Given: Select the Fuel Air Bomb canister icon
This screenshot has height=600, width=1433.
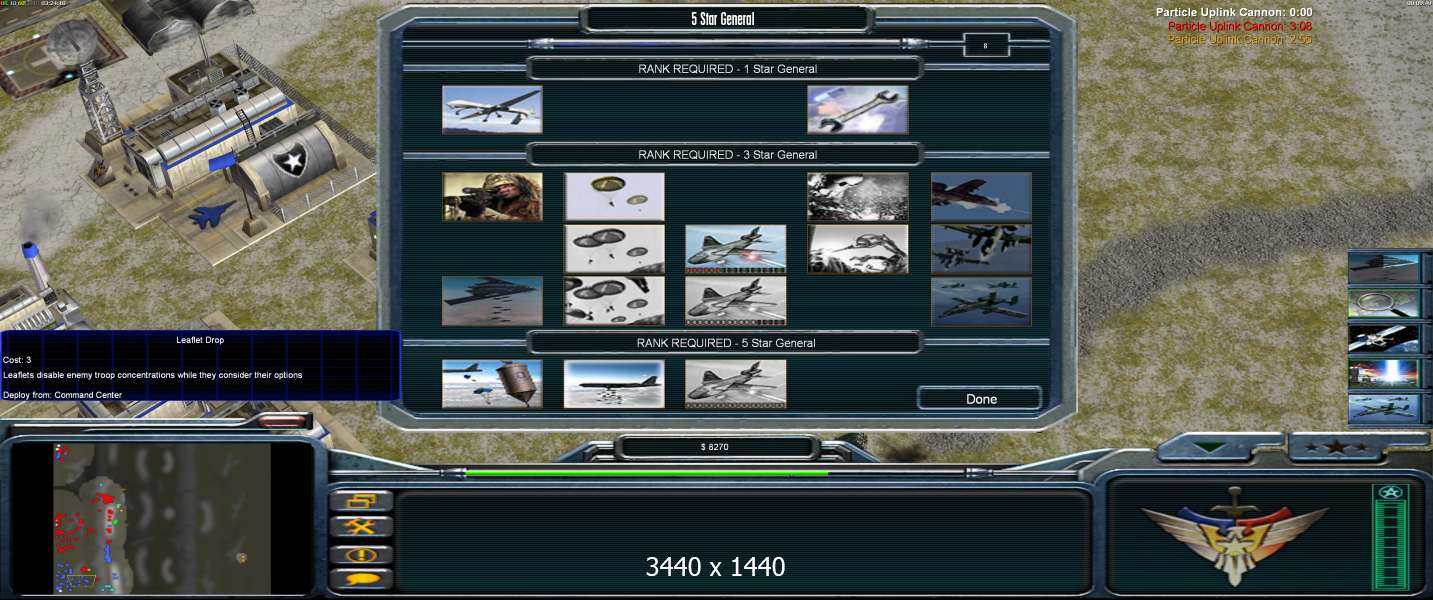Looking at the screenshot, I should [x=492, y=384].
